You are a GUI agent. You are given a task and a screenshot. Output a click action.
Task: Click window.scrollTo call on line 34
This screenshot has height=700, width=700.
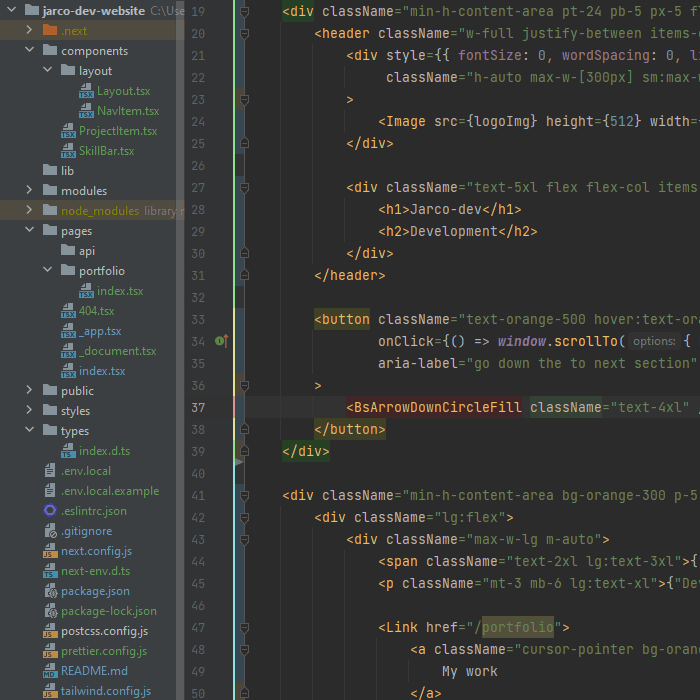[x=561, y=342]
